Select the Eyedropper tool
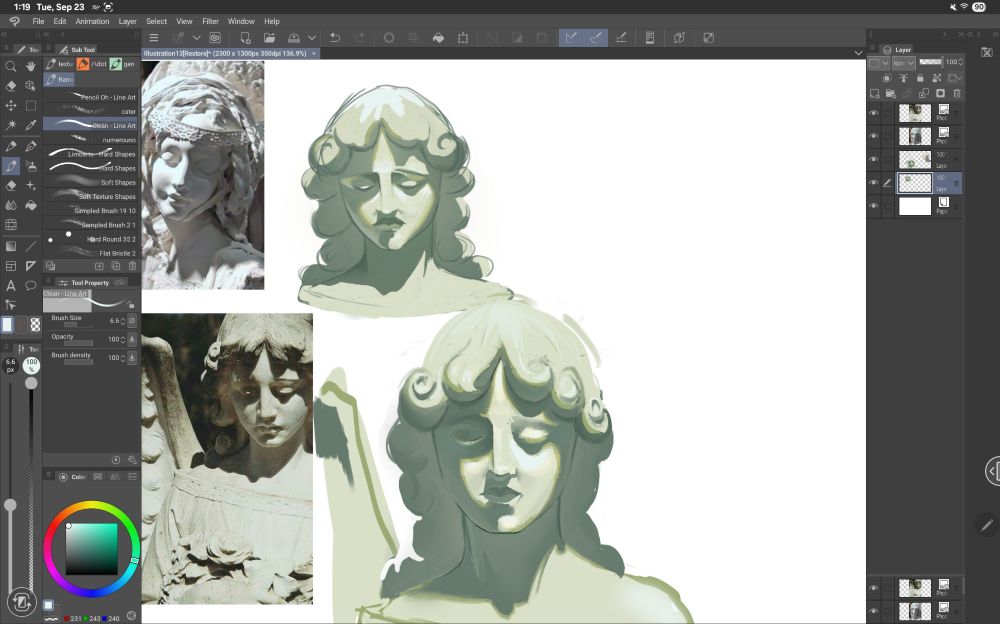The height and width of the screenshot is (624, 1000). point(31,125)
